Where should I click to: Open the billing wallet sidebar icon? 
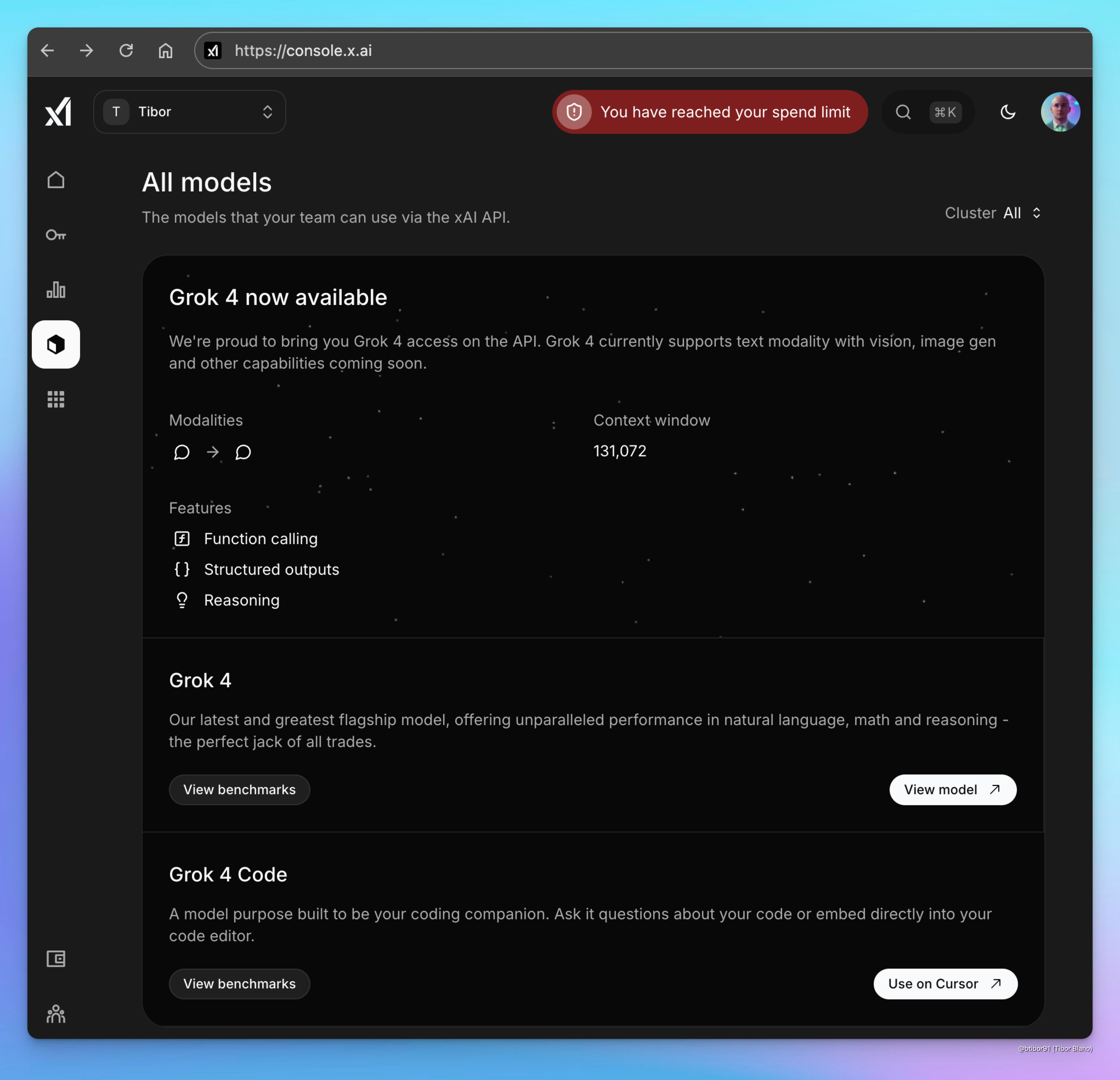pyautogui.click(x=56, y=958)
